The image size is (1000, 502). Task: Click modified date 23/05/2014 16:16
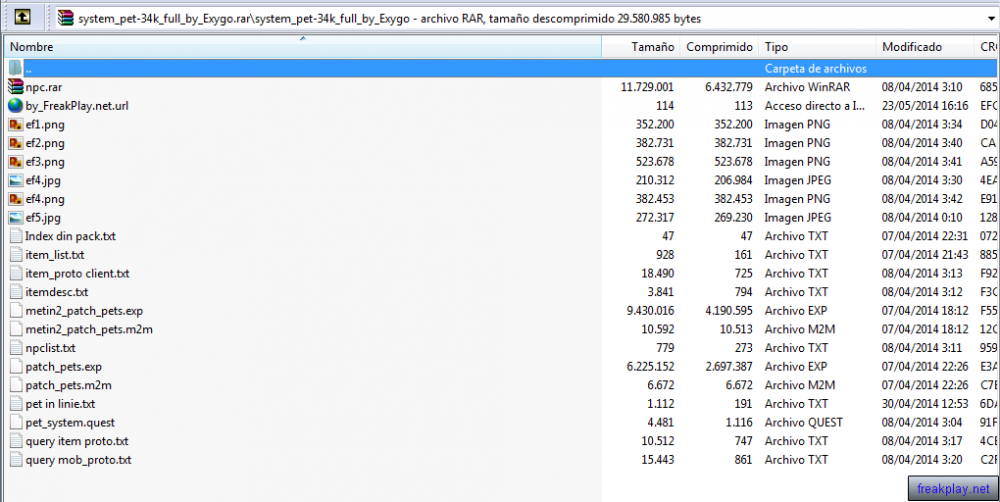click(925, 106)
